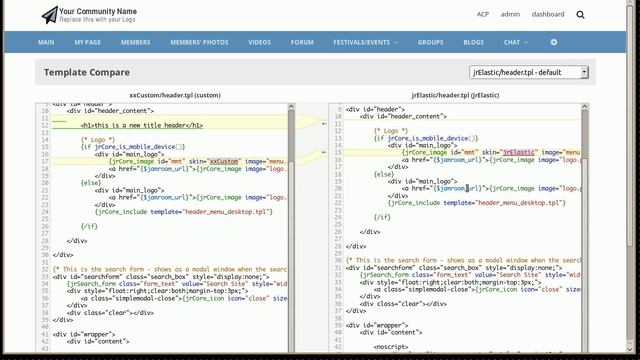Open the dashboard link
The image size is (640, 360).
[548, 14]
